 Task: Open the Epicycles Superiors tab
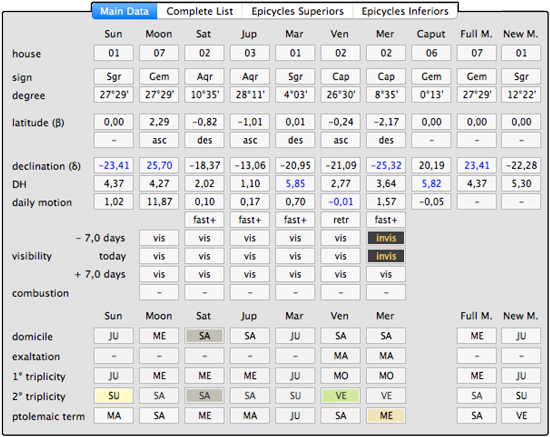(x=297, y=11)
